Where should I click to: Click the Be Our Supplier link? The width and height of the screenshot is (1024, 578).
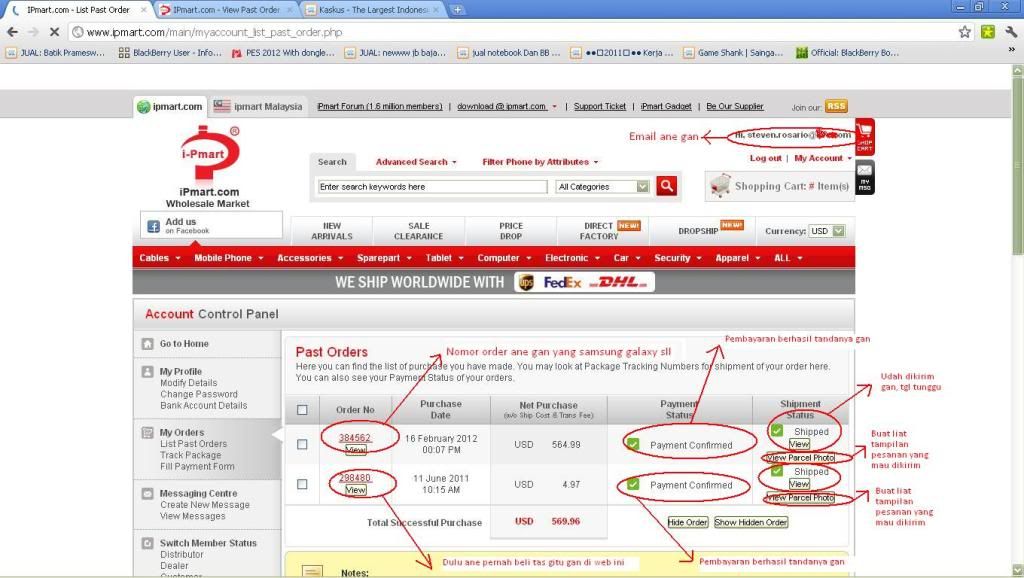click(735, 106)
